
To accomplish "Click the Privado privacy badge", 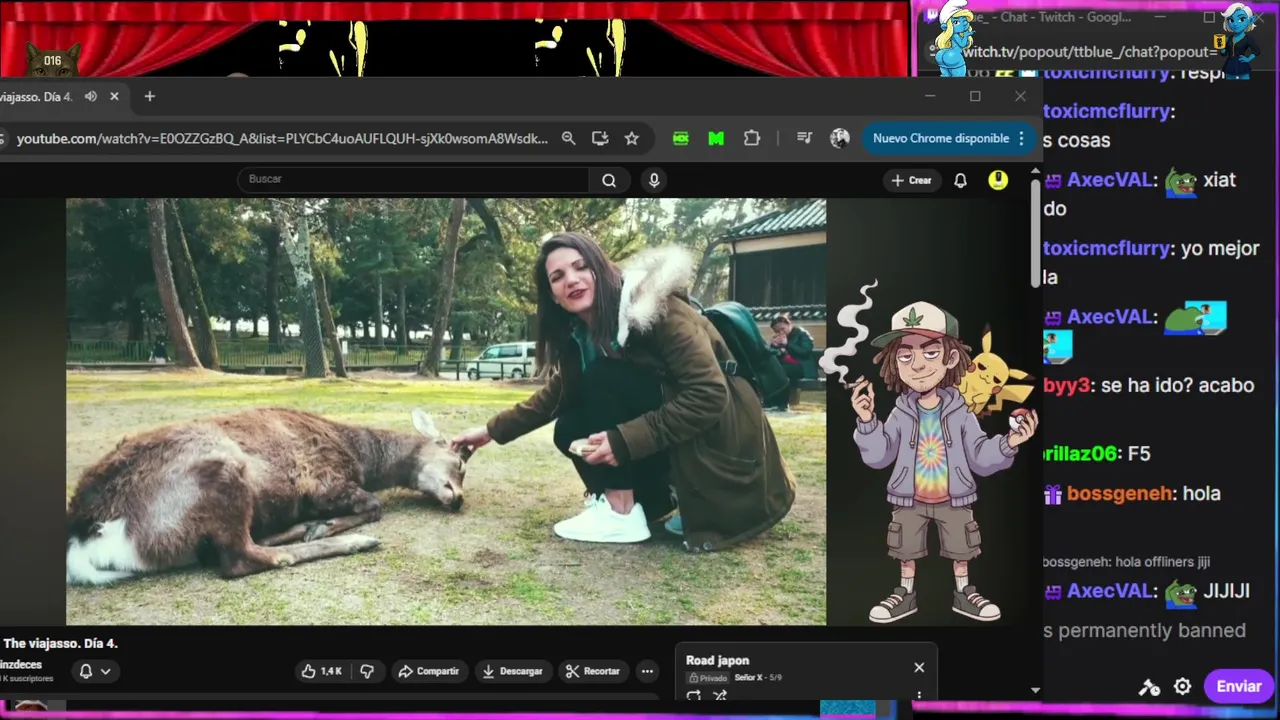I will (707, 678).
